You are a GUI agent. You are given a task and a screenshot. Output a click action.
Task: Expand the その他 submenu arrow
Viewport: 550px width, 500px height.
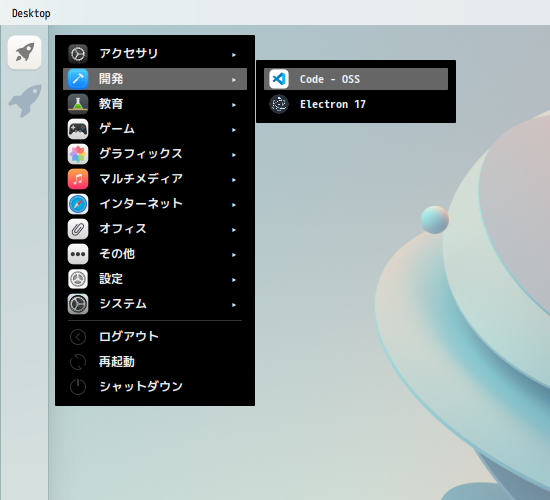point(234,255)
